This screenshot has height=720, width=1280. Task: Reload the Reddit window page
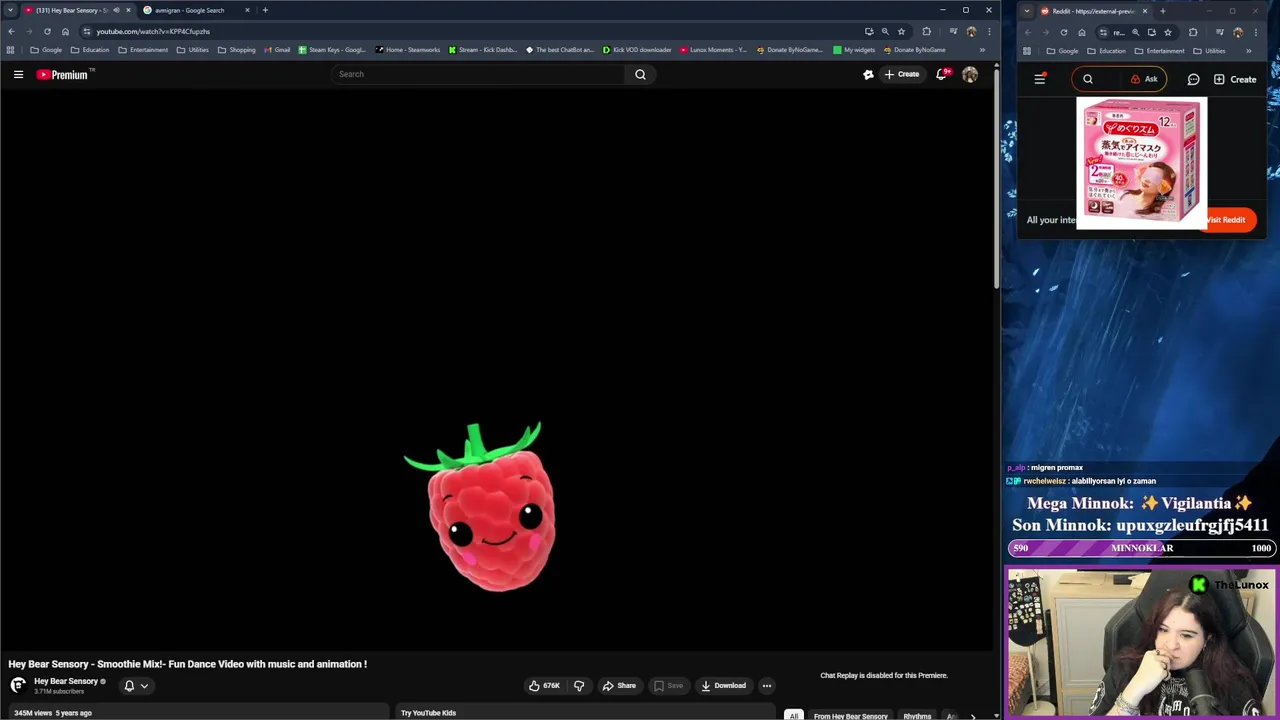point(1064,32)
